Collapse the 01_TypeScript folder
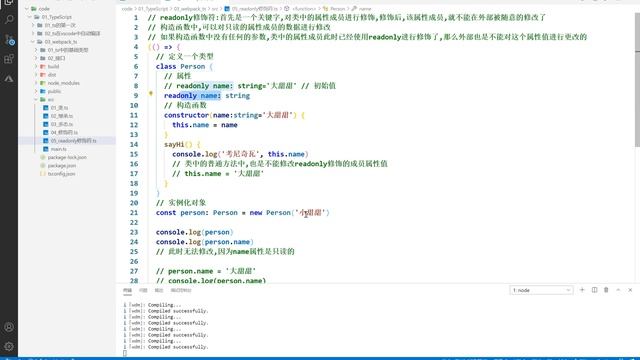The image size is (640, 360). (x=30, y=17)
